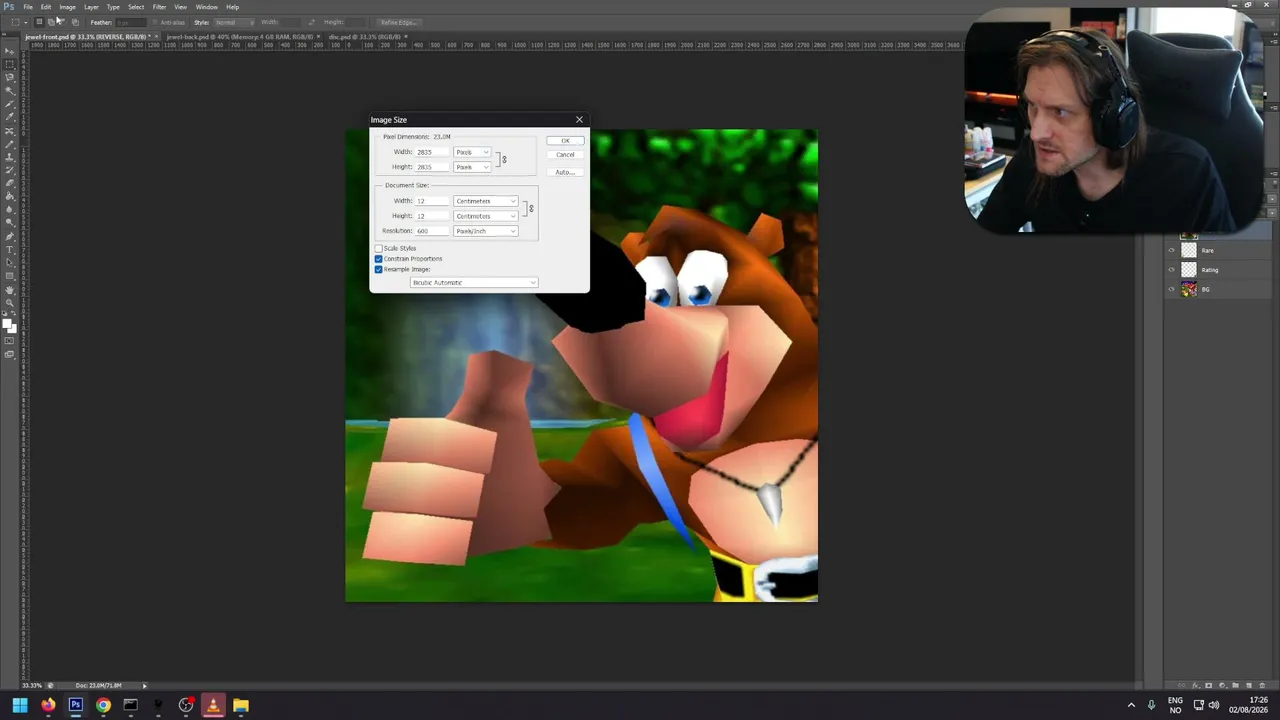Uncheck Constrain Proportions
The image size is (1280, 720).
coord(379,259)
